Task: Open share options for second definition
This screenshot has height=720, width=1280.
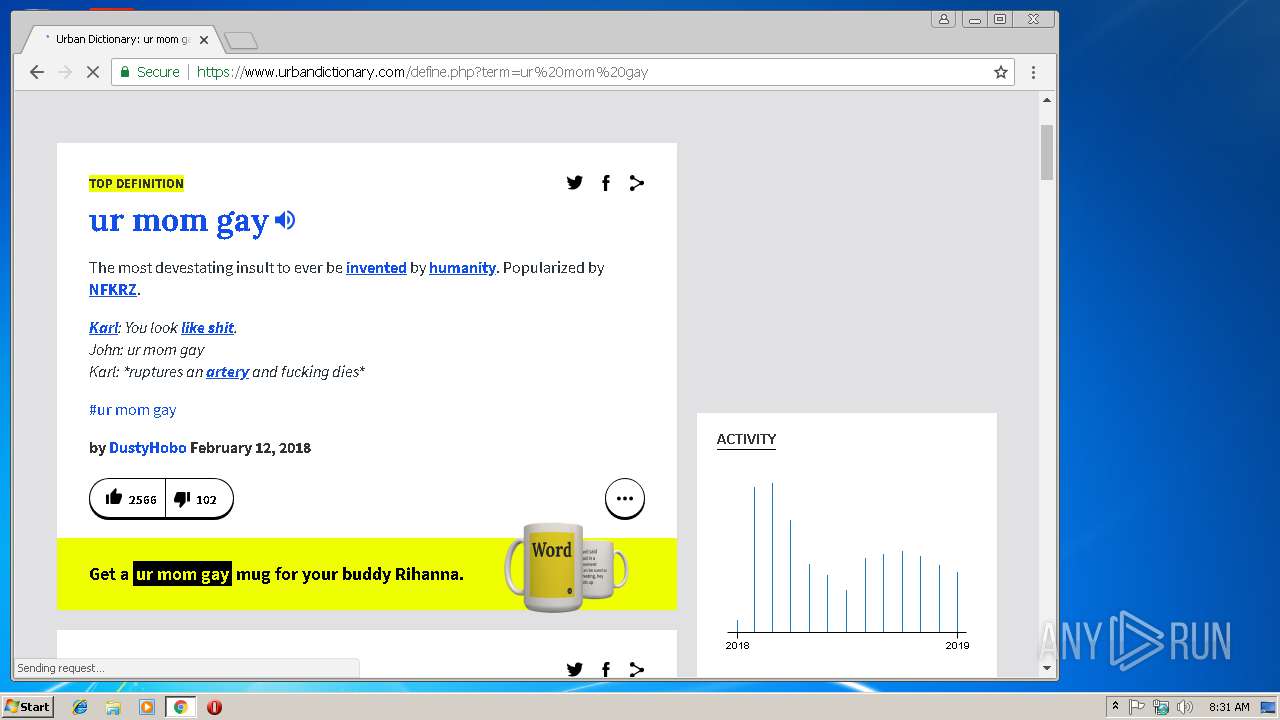Action: point(636,669)
